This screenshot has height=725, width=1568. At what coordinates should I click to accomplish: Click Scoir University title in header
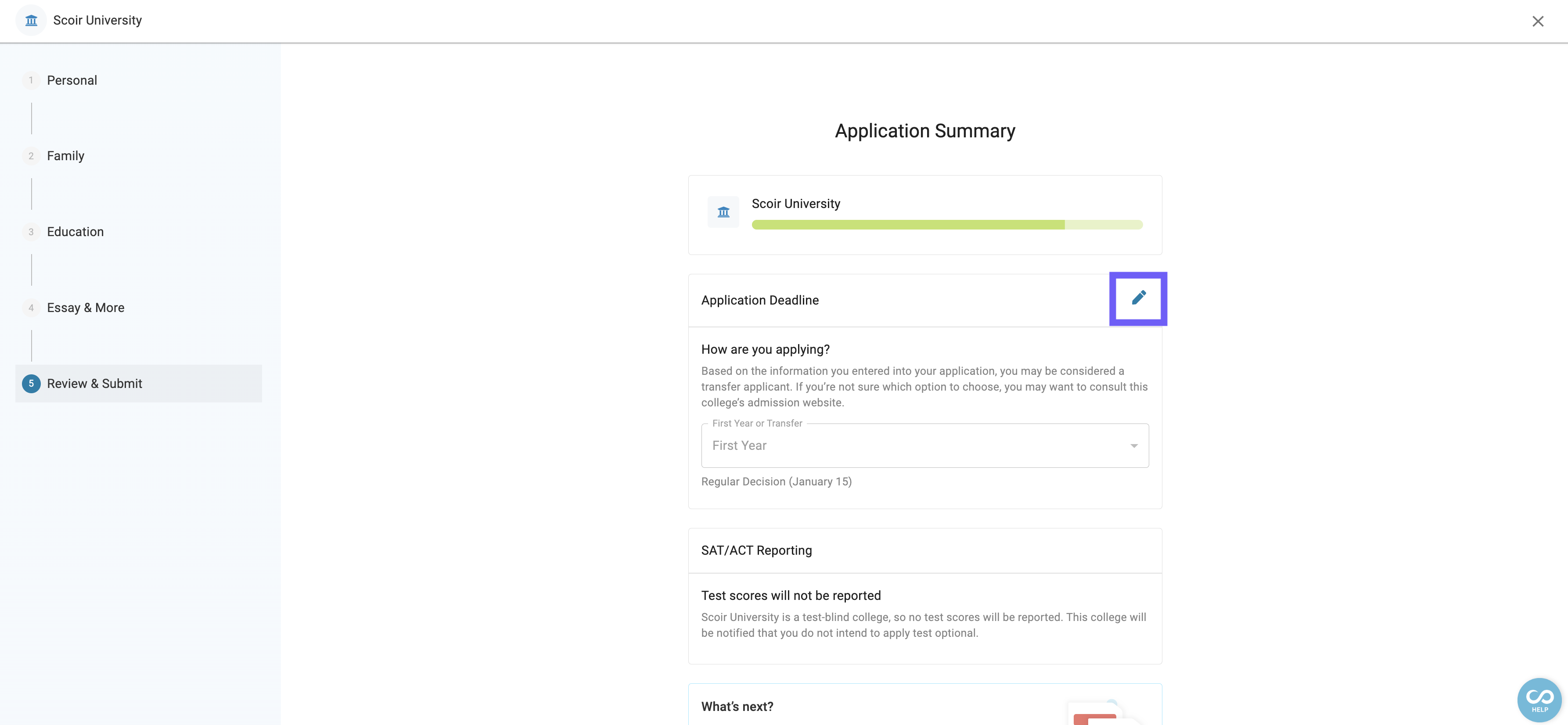tap(97, 20)
